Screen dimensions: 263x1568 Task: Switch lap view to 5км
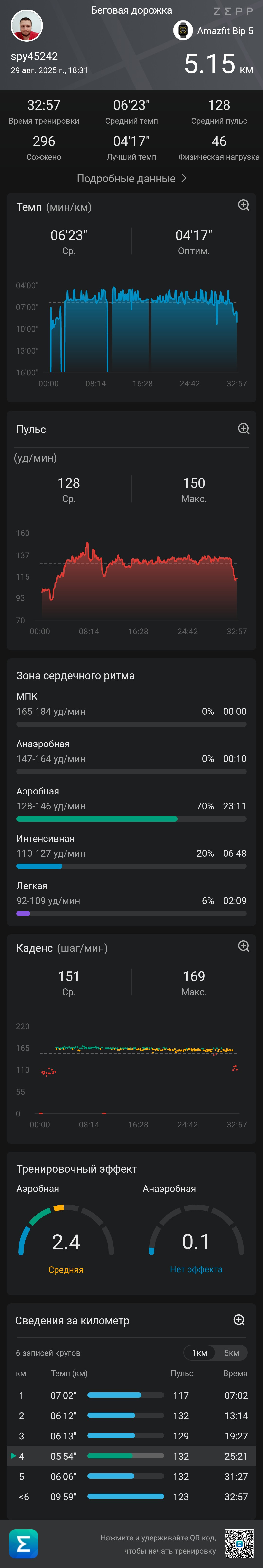pos(231,1353)
